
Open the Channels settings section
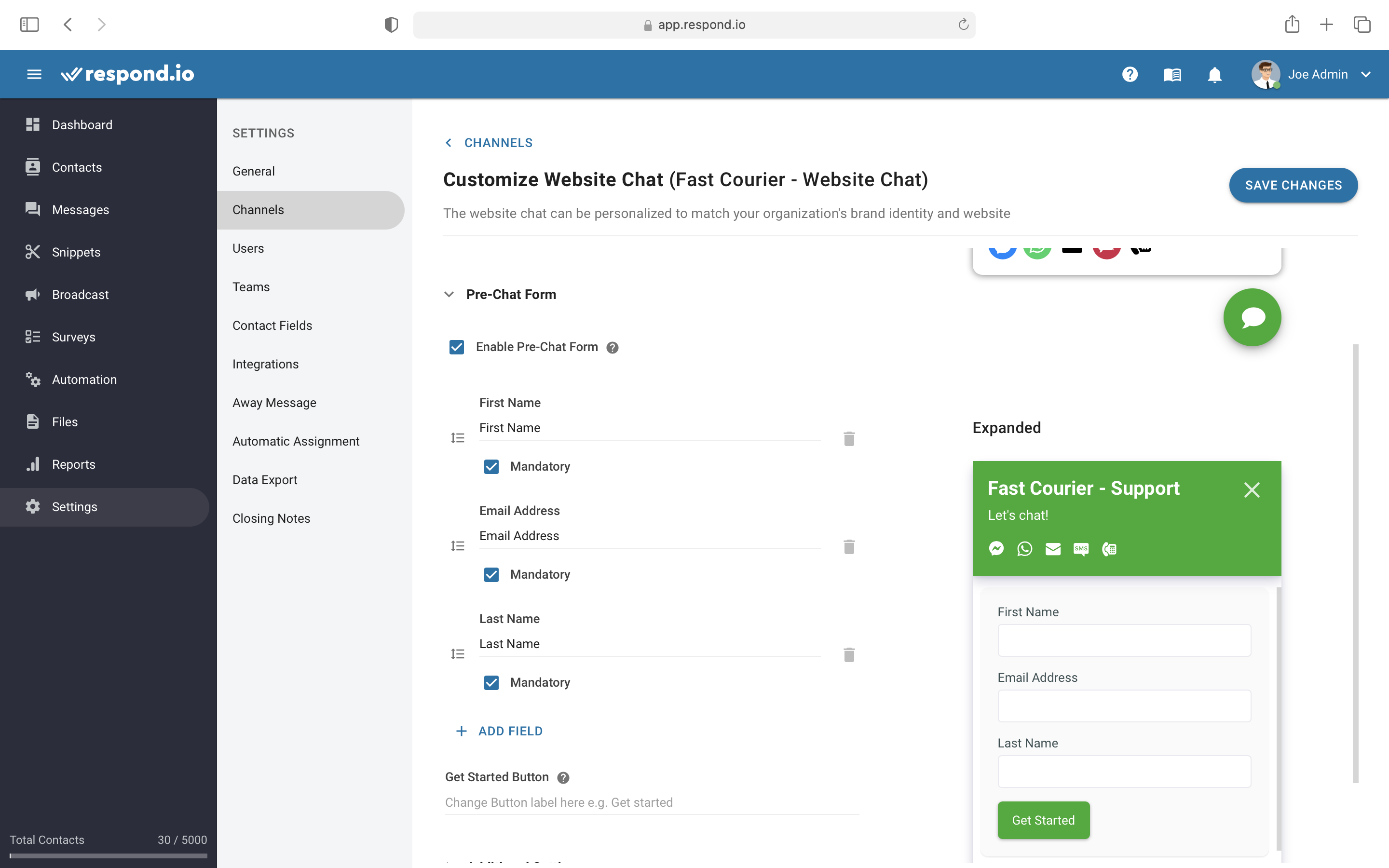pyautogui.click(x=258, y=210)
